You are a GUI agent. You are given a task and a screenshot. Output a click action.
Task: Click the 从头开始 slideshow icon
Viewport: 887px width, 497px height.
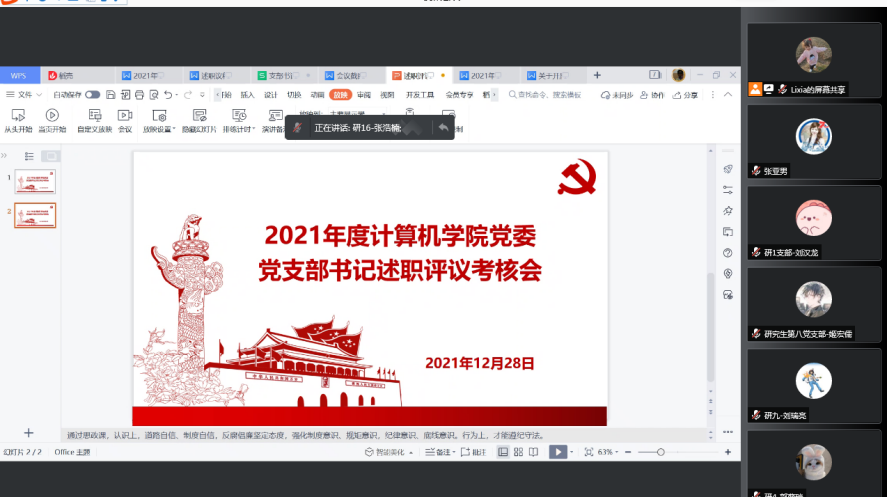[x=17, y=116]
